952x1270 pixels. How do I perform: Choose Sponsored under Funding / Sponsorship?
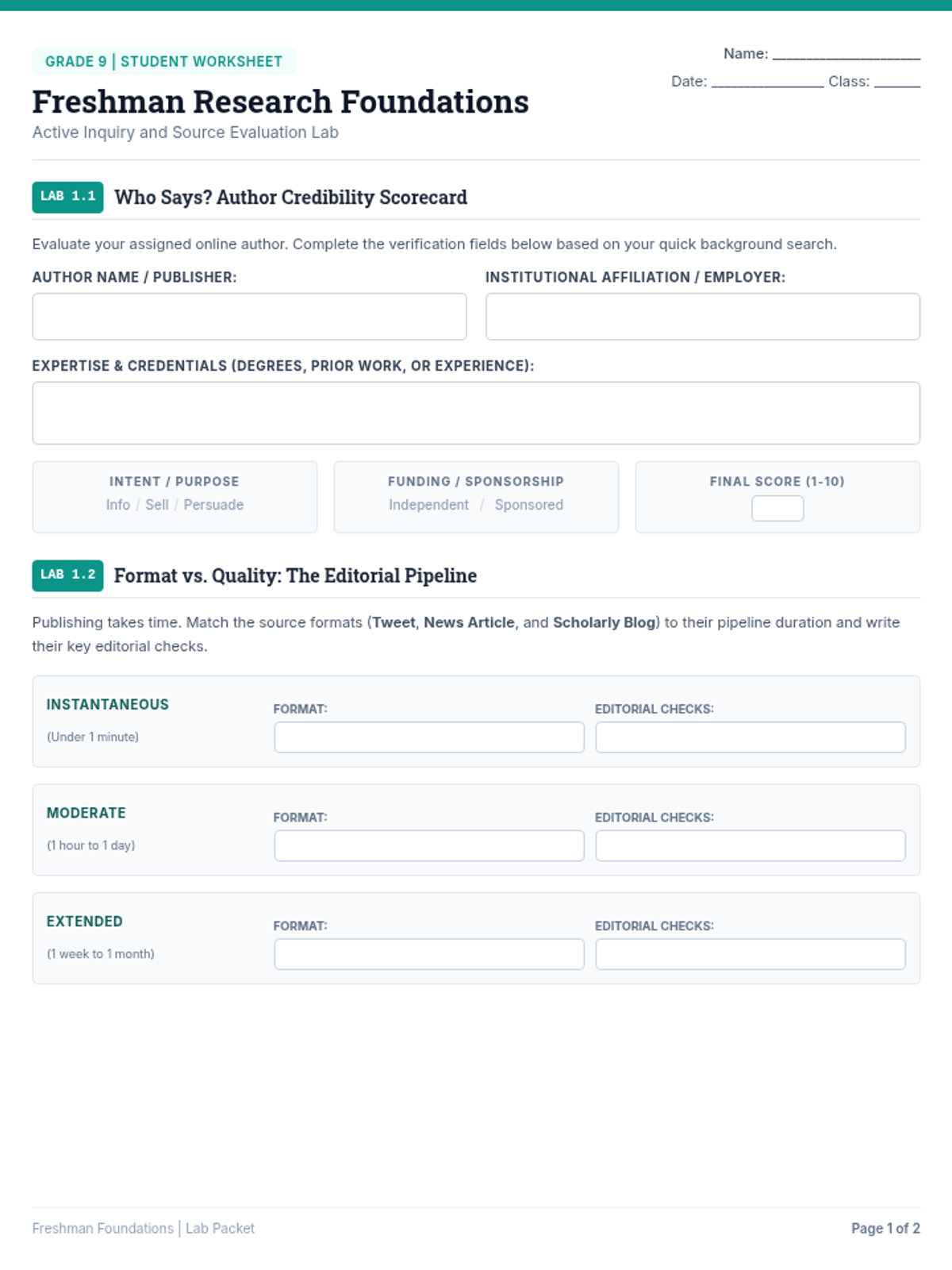coord(529,505)
